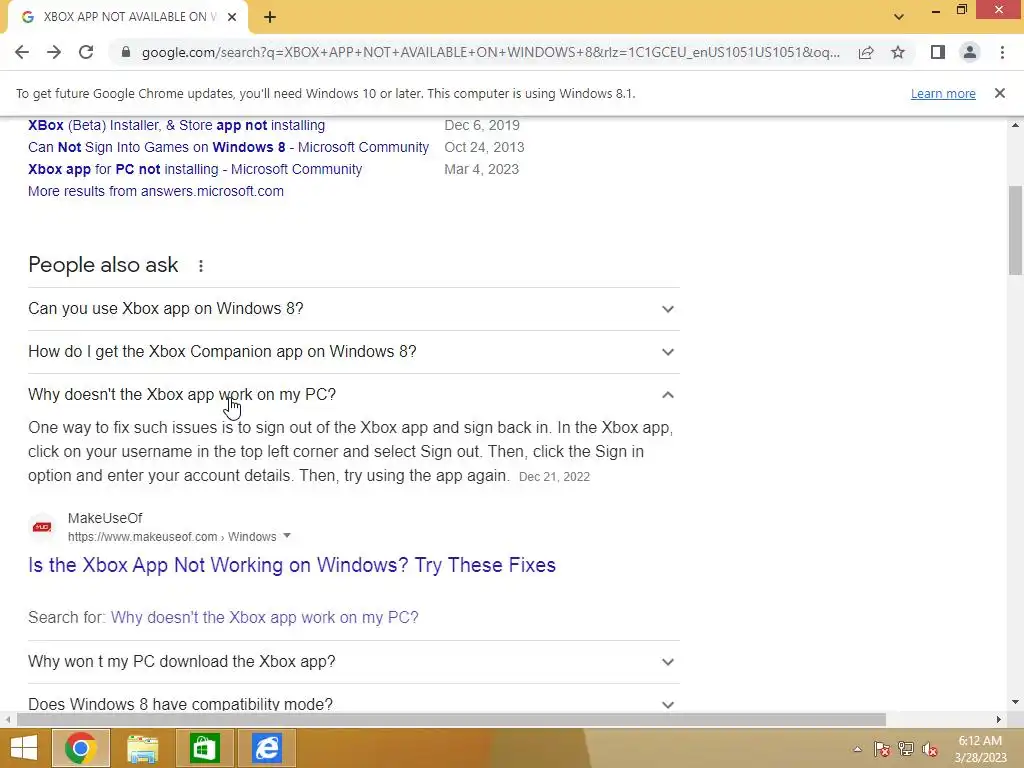Reload the current Google search page
Image resolution: width=1024 pixels, height=768 pixels.
click(86, 52)
